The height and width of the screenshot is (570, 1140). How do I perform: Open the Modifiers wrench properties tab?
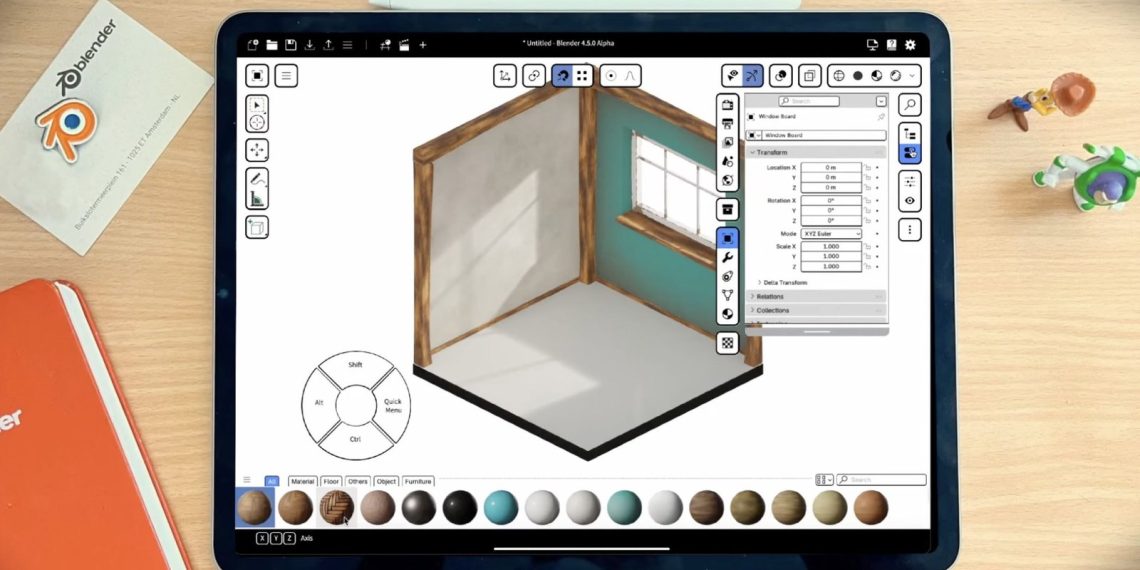pos(728,257)
